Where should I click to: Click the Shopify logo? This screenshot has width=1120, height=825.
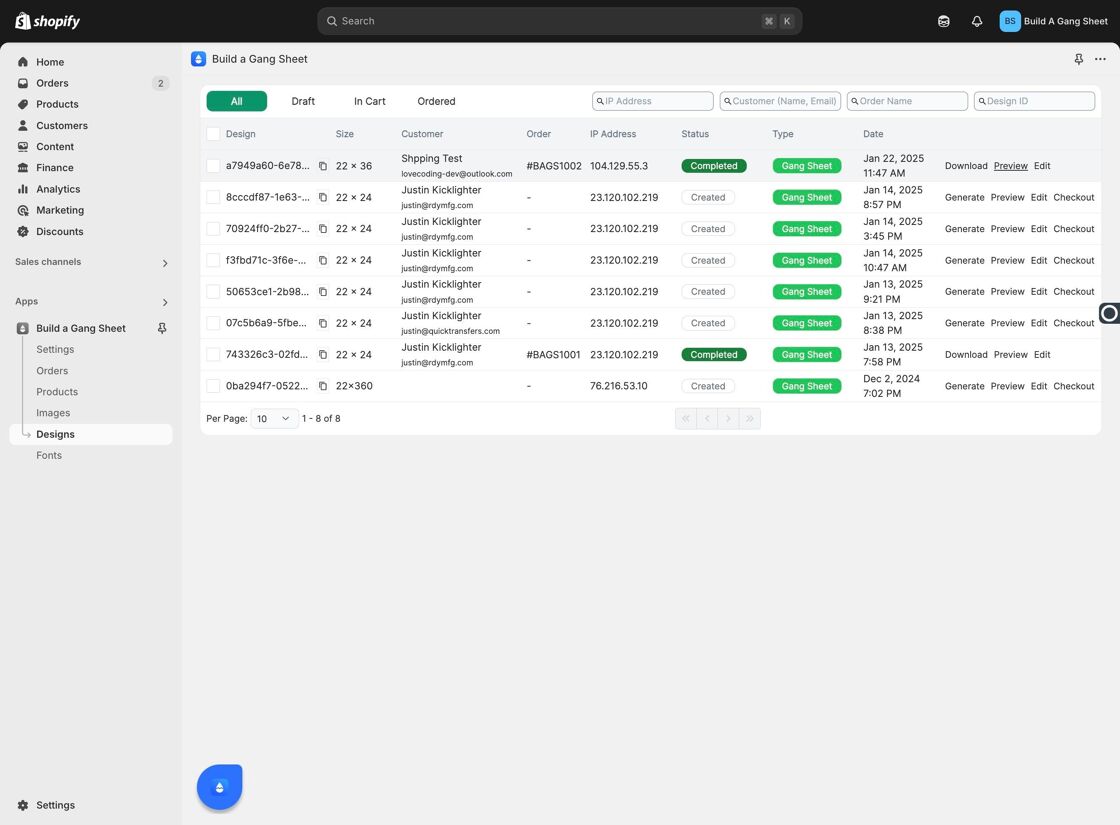[x=47, y=21]
